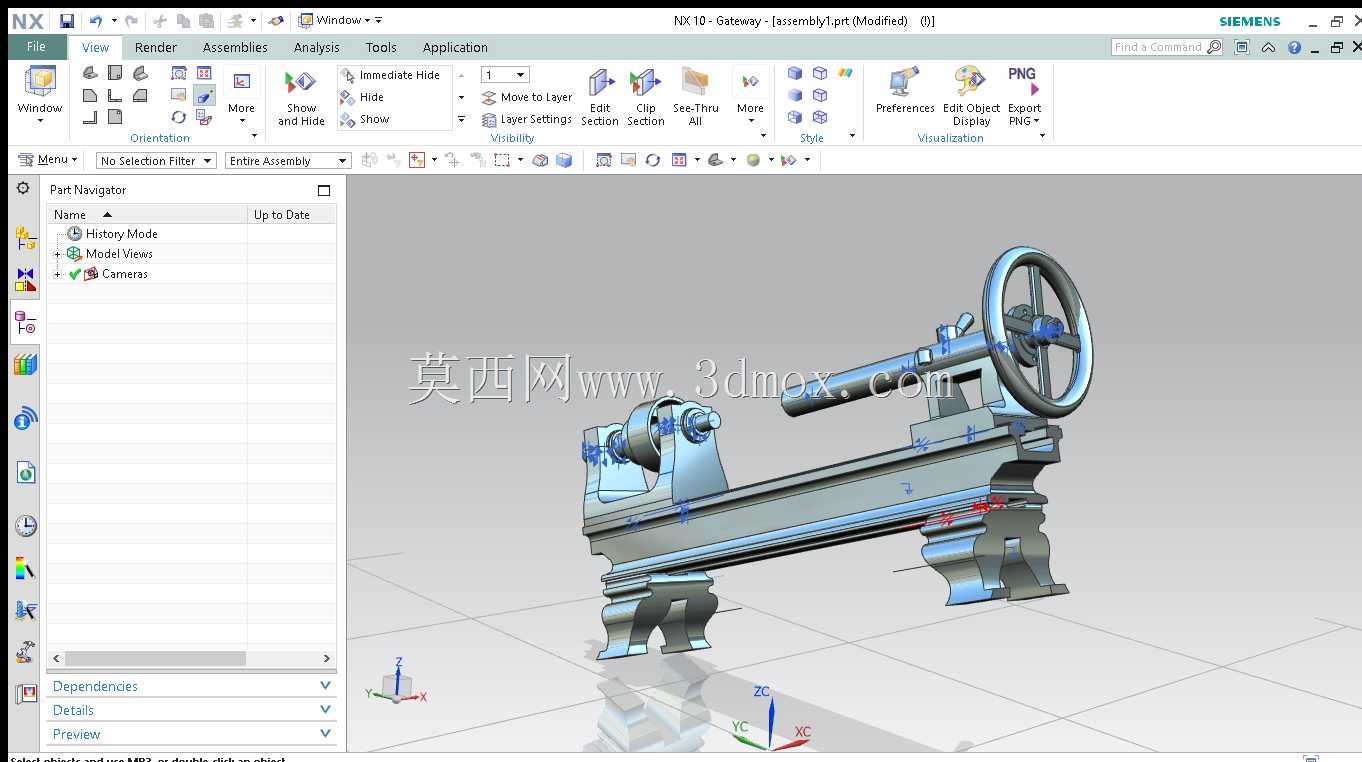The width and height of the screenshot is (1362, 762).
Task: Open the Part Navigator sidebar tab
Action: coord(25,322)
